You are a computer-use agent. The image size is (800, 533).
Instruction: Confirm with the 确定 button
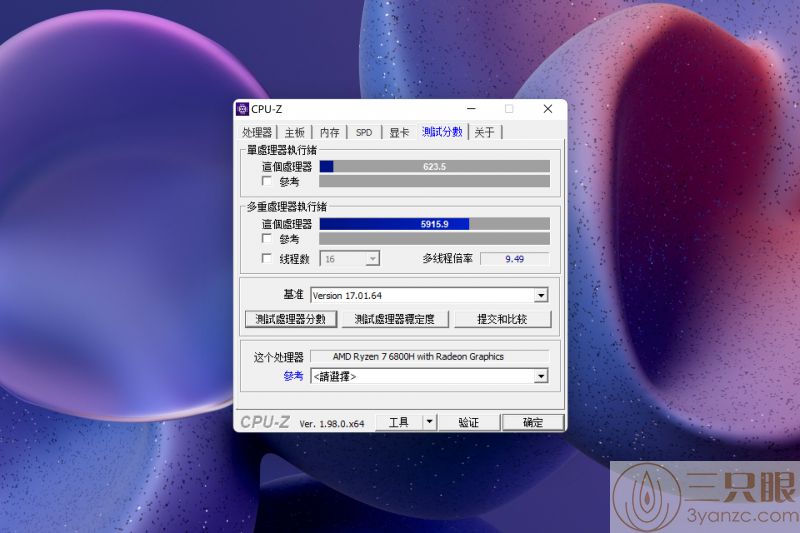[533, 422]
